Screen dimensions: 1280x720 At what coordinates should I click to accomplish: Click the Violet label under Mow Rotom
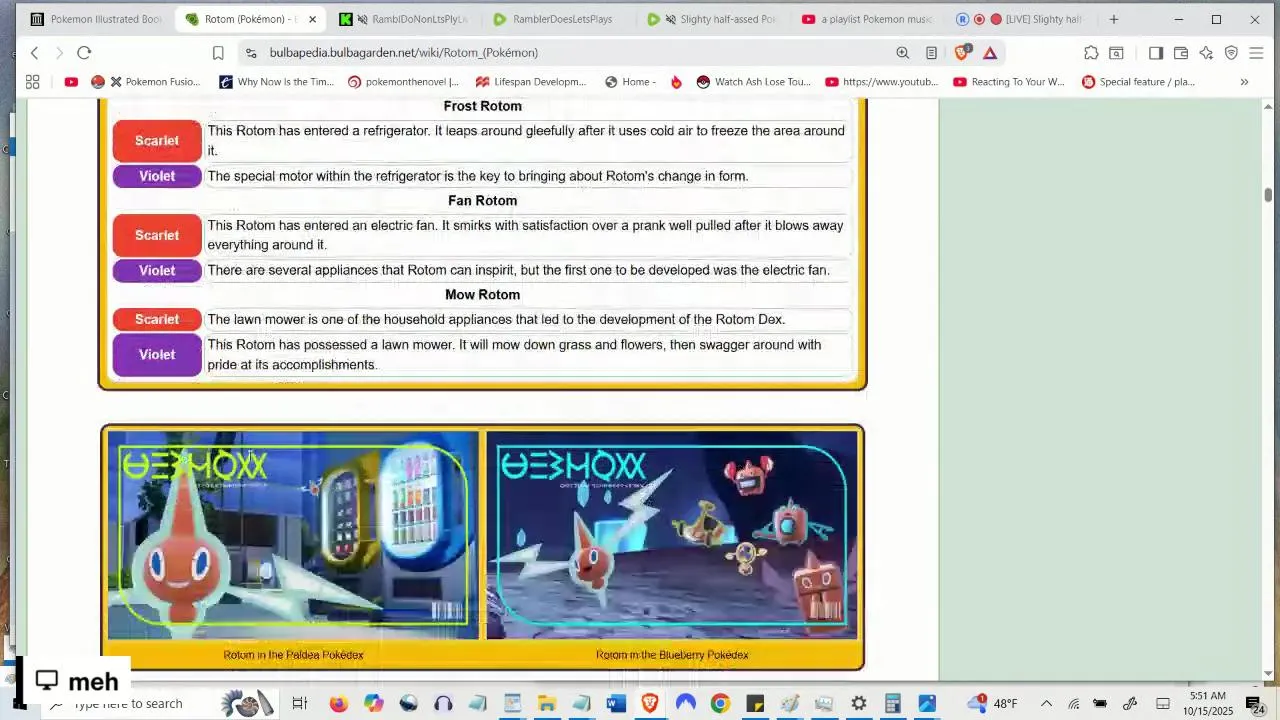click(157, 355)
